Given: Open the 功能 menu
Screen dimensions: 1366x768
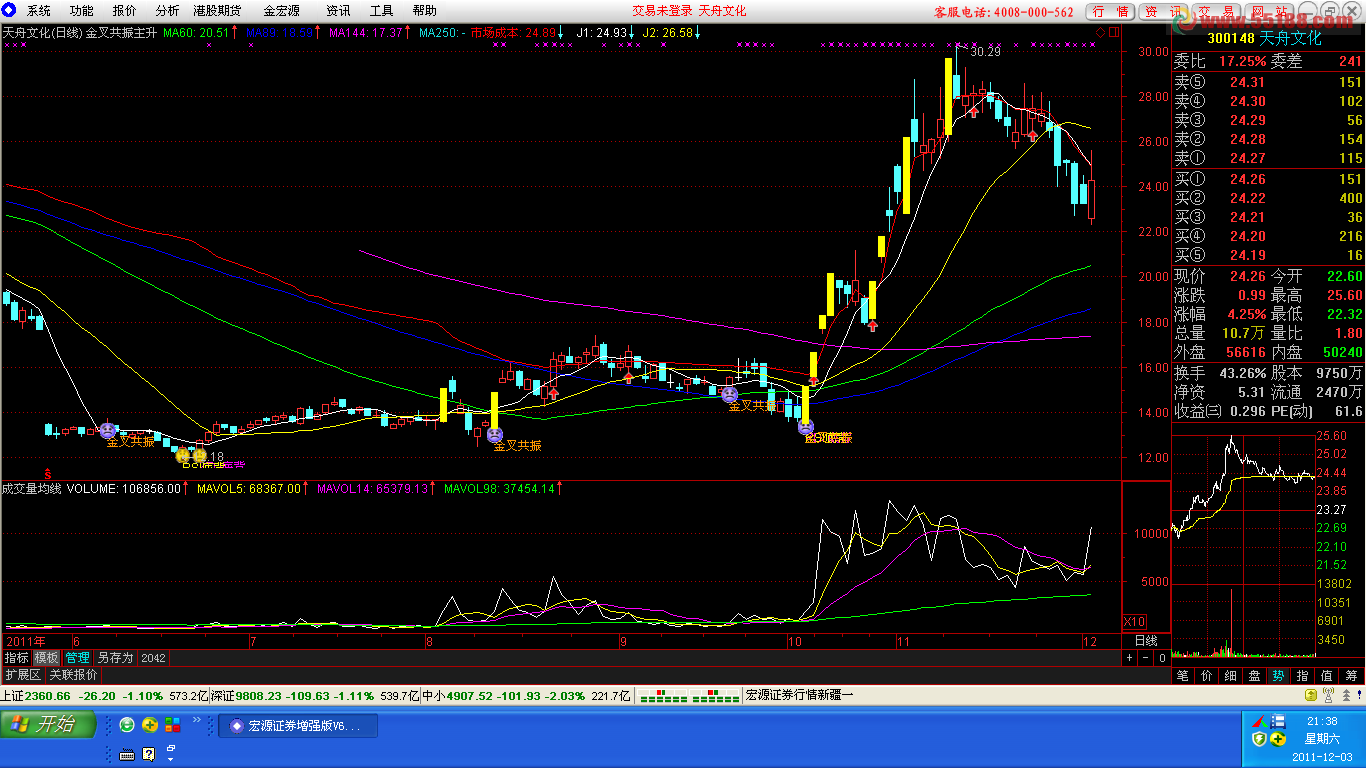Looking at the screenshot, I should coord(82,11).
